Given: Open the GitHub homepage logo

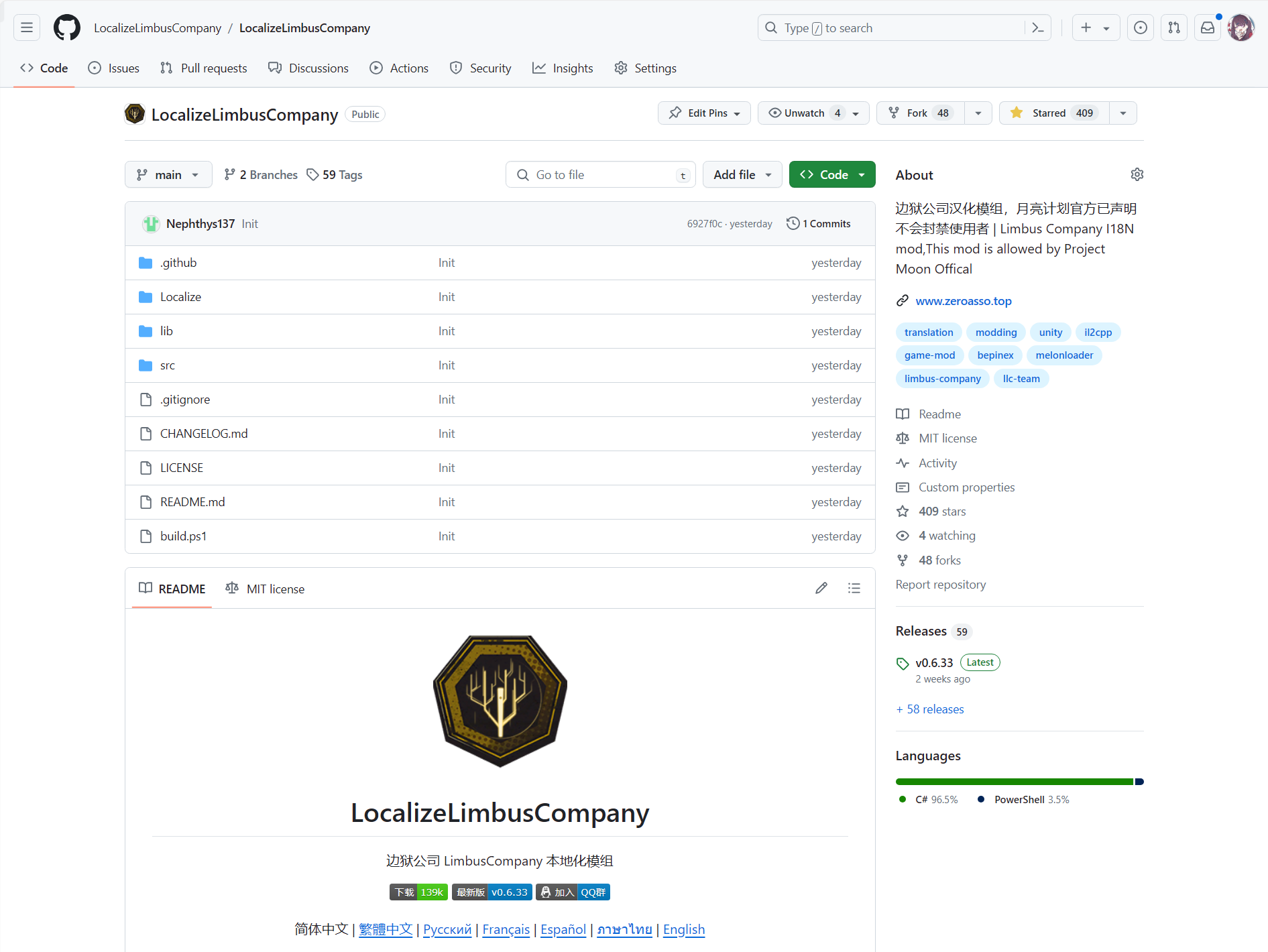Looking at the screenshot, I should 67,27.
